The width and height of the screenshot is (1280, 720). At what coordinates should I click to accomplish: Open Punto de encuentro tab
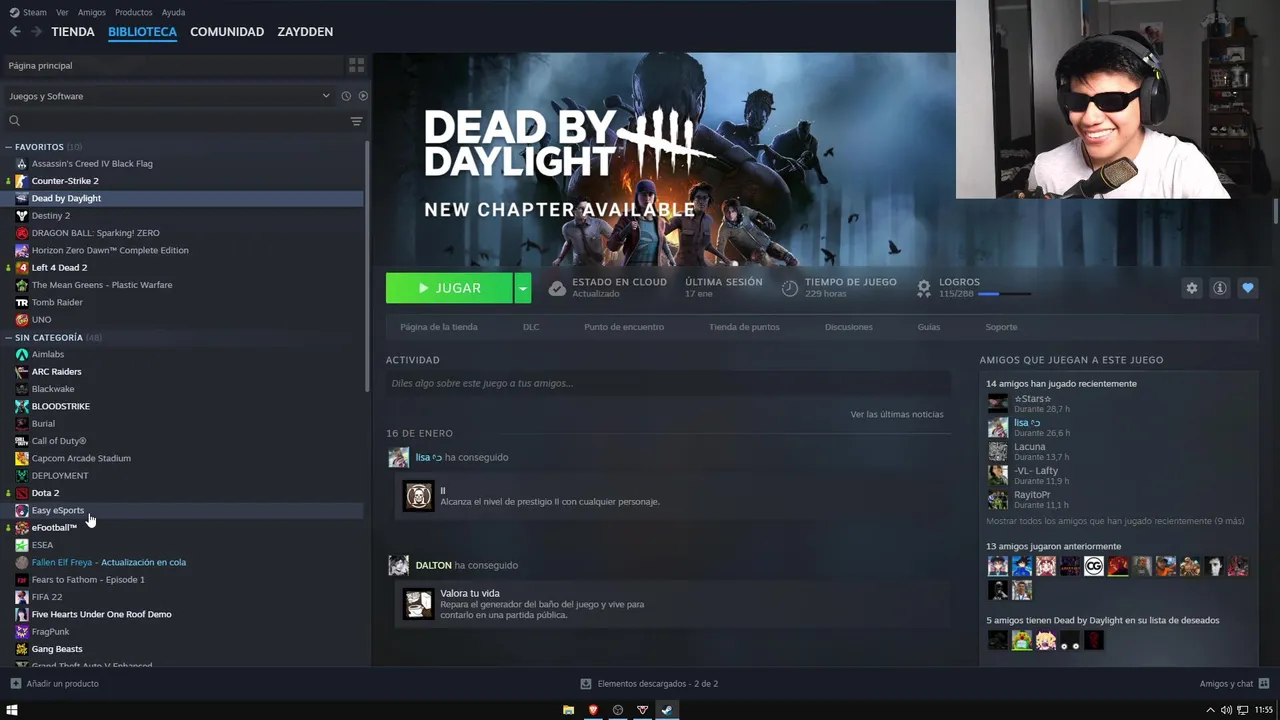click(624, 327)
